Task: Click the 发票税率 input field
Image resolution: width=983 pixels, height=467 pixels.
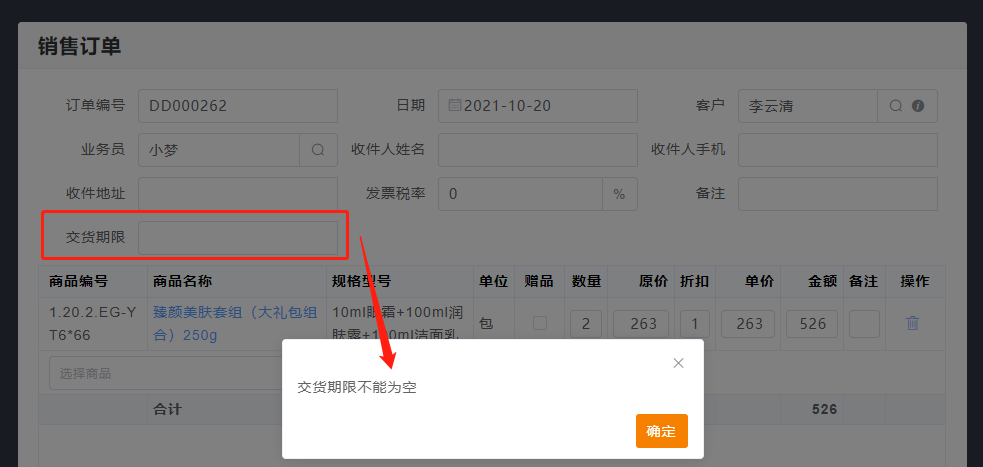Action: (x=520, y=194)
